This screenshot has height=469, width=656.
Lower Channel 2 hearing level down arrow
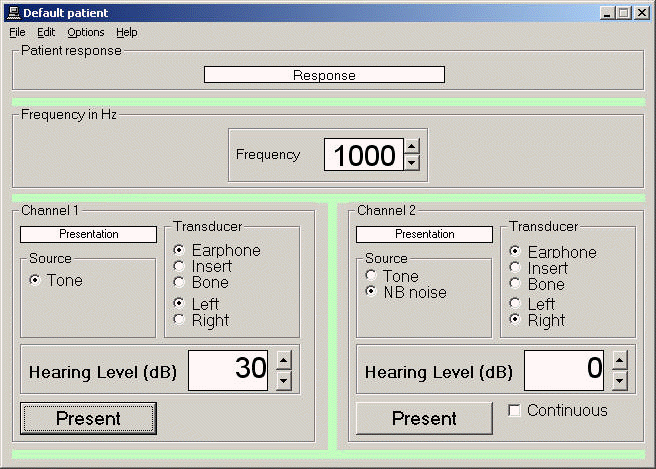pyautogui.click(x=619, y=379)
